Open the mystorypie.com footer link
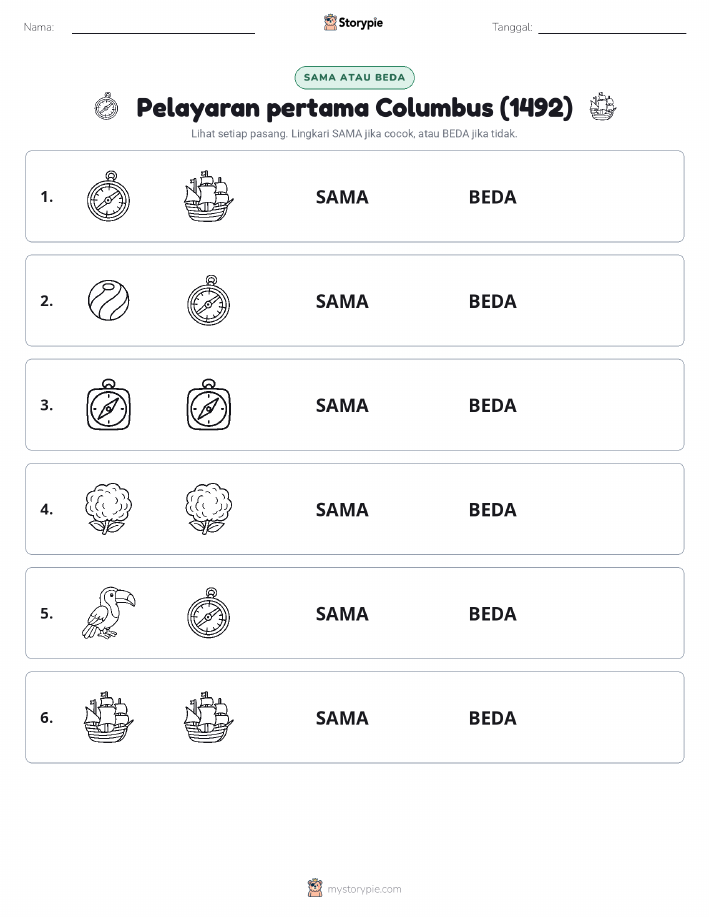 [364, 889]
